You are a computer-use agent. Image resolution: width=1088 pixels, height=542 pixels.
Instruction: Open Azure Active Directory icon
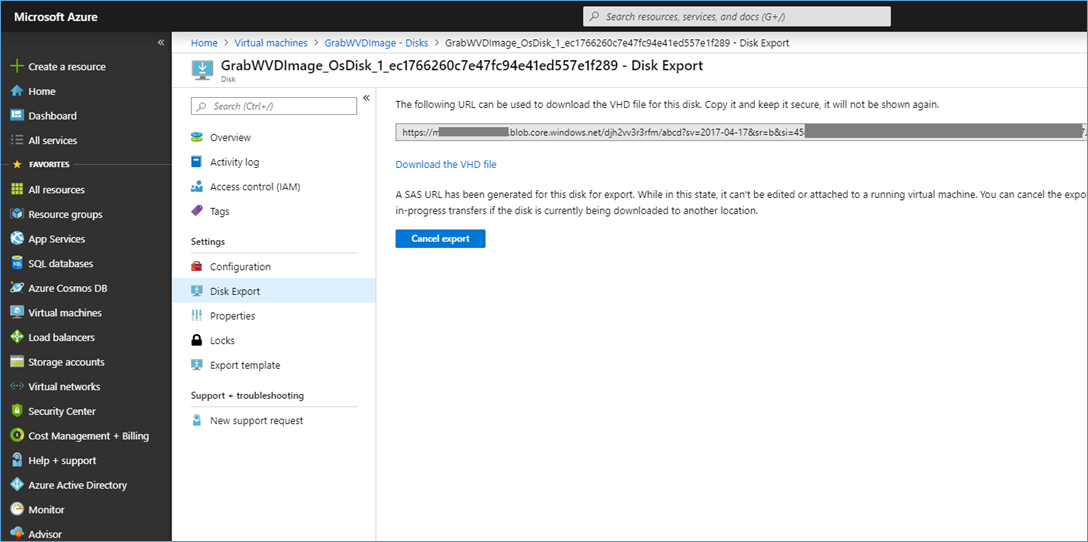[17, 485]
